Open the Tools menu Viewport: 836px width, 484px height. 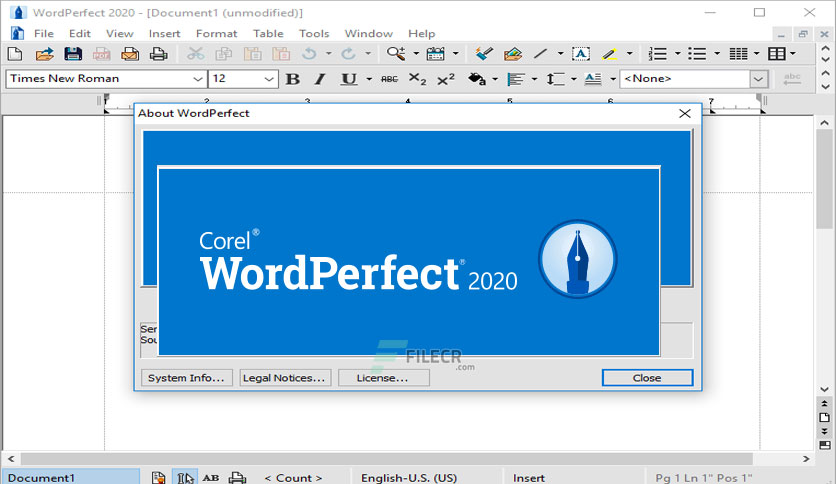tap(314, 33)
